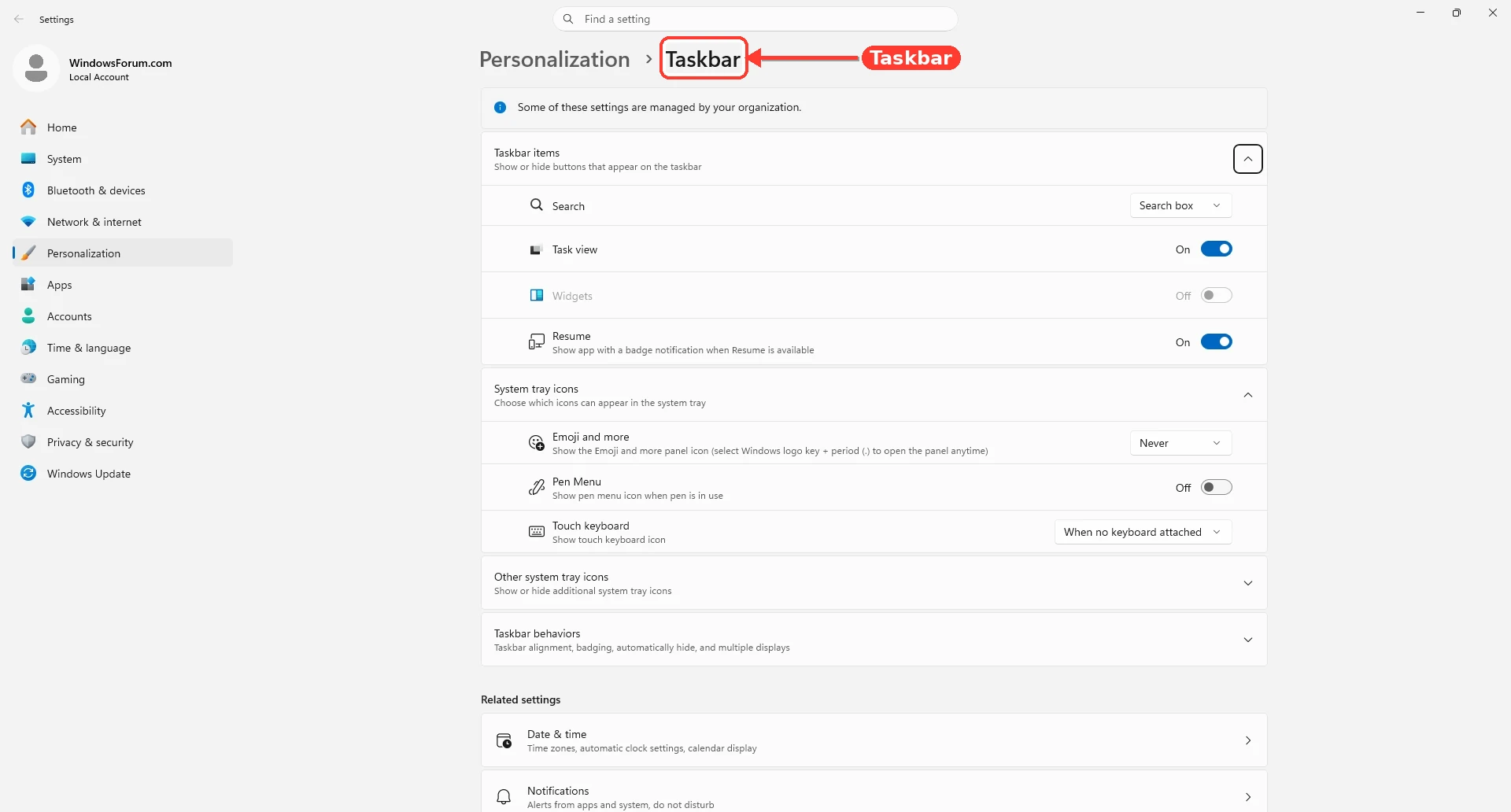This screenshot has width=1511, height=812.
Task: Click the Network wifi icon in sidebar
Action: [x=28, y=221]
